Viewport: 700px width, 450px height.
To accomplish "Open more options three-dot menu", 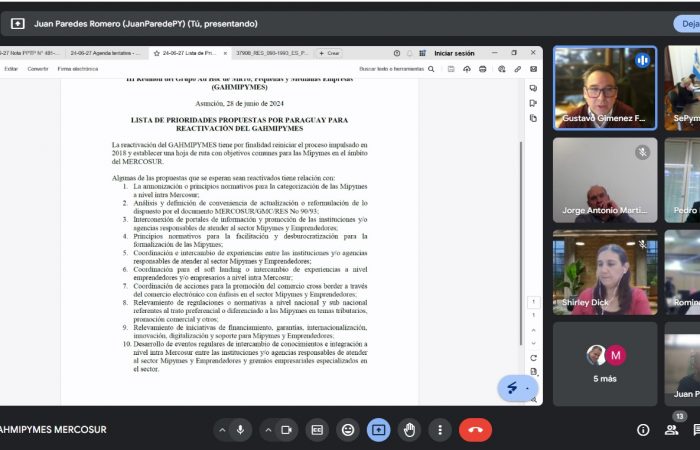I will click(440, 430).
